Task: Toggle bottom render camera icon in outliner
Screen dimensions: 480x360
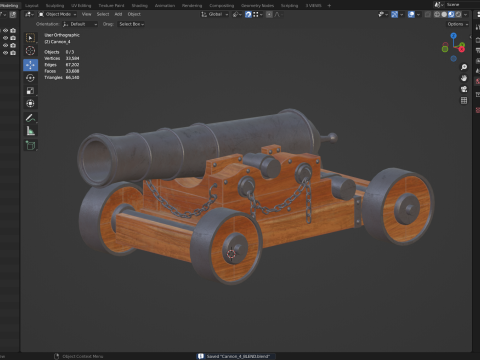Action: point(13,53)
